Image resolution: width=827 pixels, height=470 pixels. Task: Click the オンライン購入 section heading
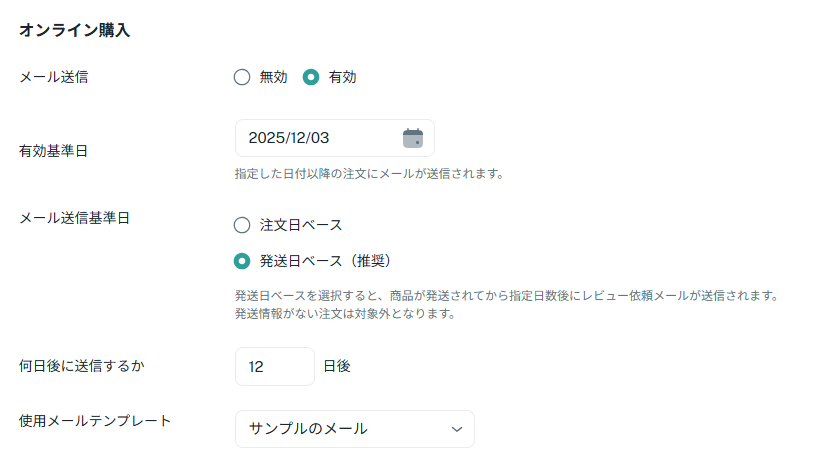[74, 31]
